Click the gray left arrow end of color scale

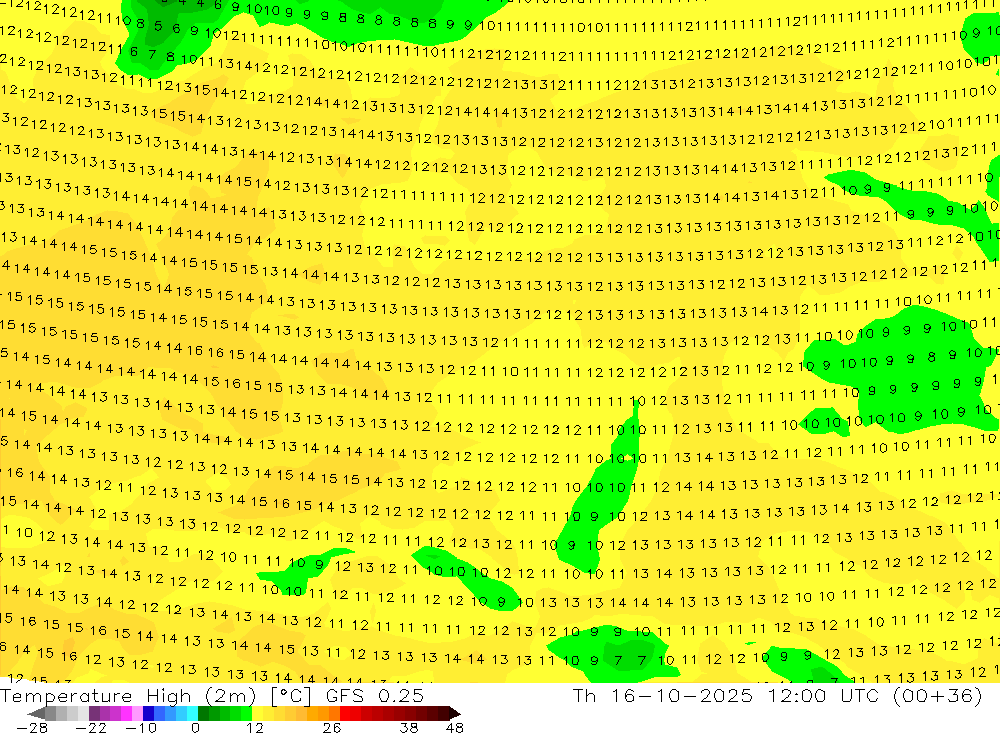[36, 713]
